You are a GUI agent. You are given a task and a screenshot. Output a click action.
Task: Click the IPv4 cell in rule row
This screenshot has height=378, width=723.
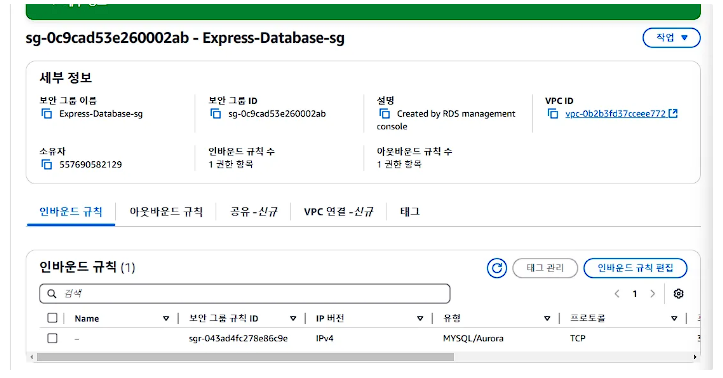click(325, 338)
